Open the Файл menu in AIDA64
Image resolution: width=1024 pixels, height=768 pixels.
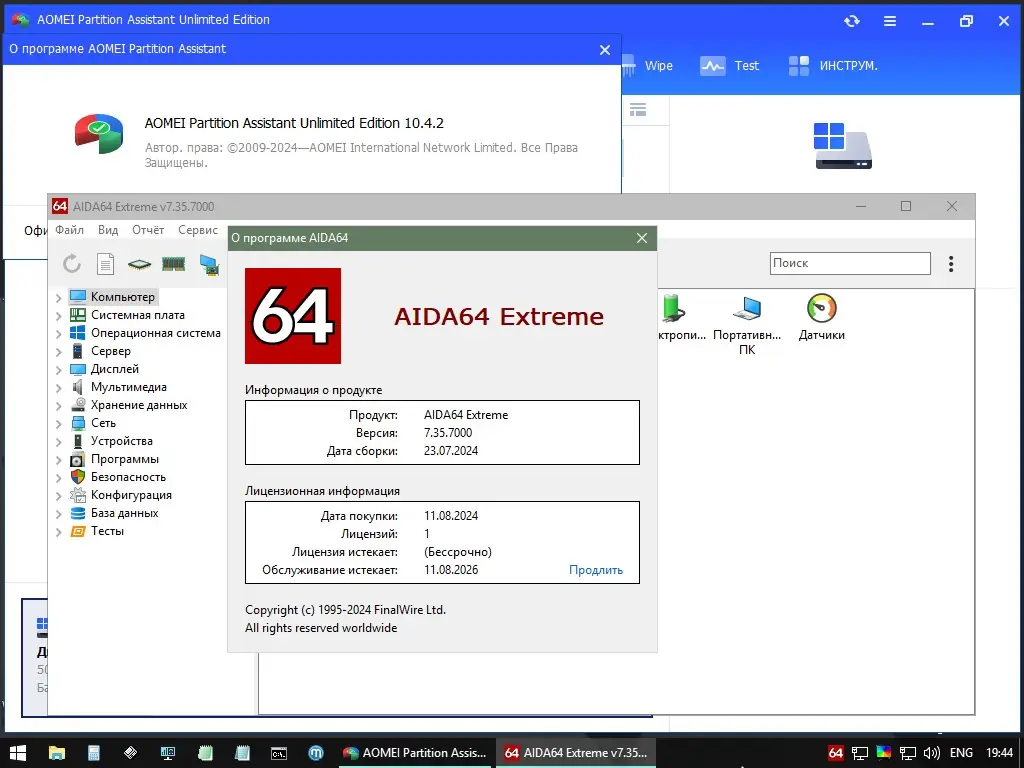click(69, 229)
